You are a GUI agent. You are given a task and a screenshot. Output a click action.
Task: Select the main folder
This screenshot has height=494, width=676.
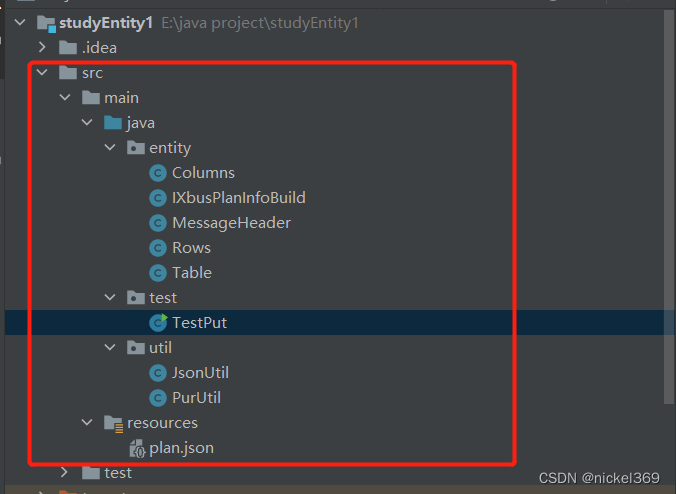coord(121,98)
